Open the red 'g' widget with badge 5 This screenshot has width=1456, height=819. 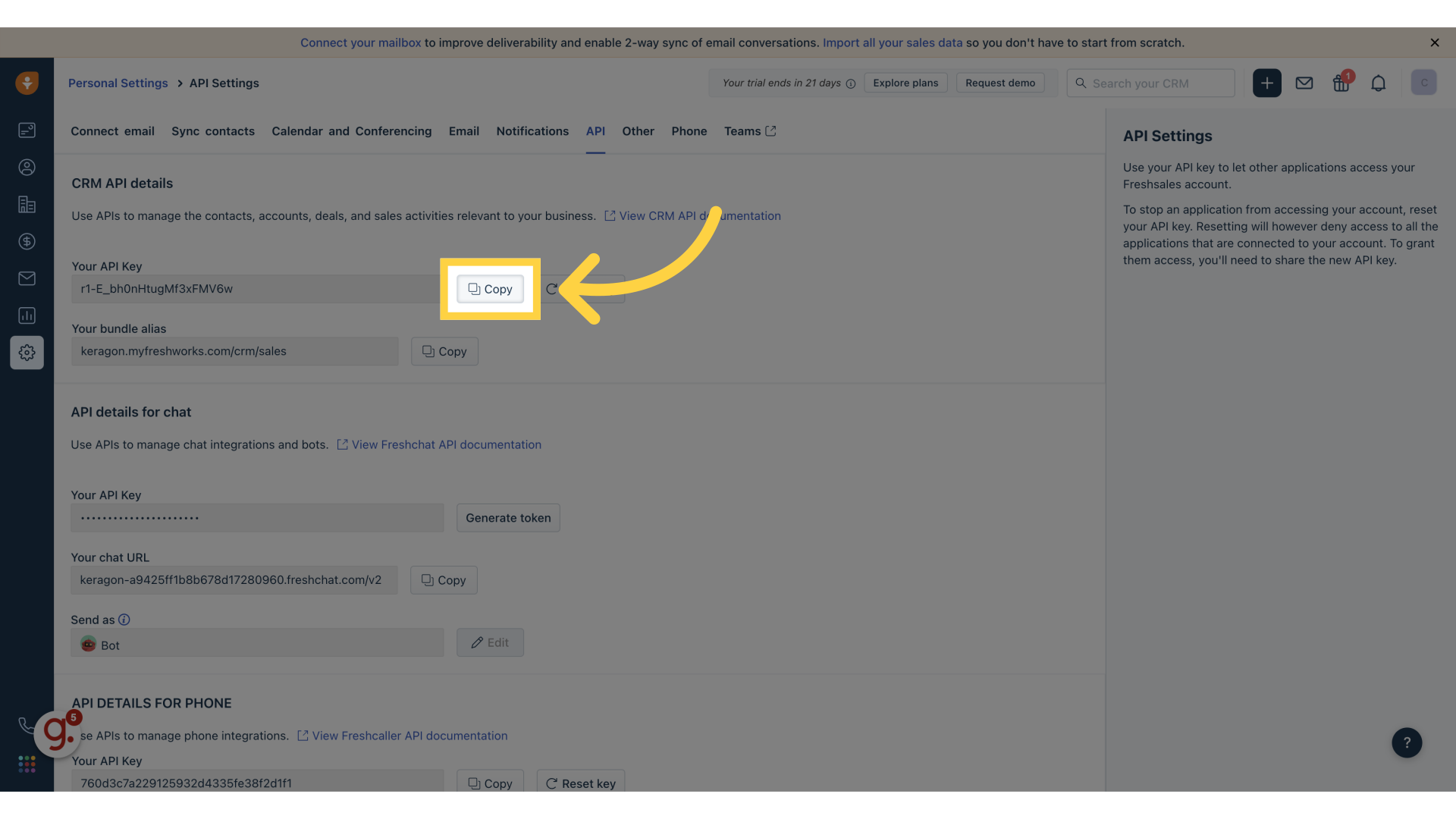(57, 733)
